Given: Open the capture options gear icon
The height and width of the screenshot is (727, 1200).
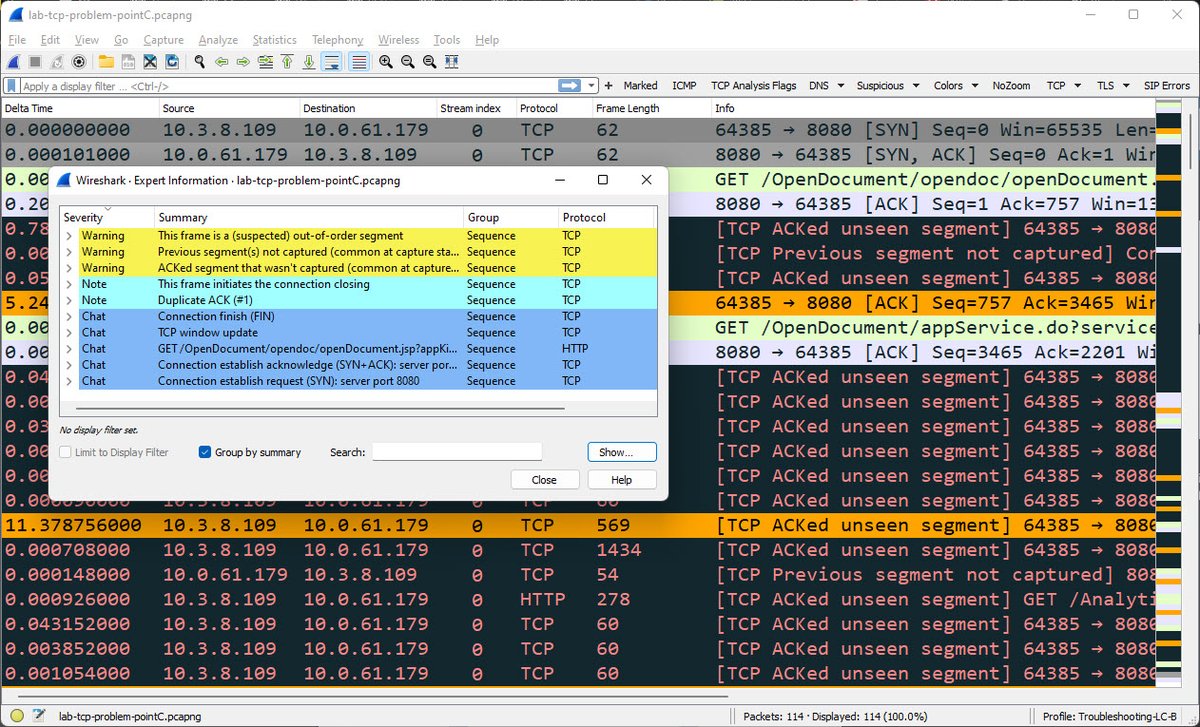Looking at the screenshot, I should [79, 62].
